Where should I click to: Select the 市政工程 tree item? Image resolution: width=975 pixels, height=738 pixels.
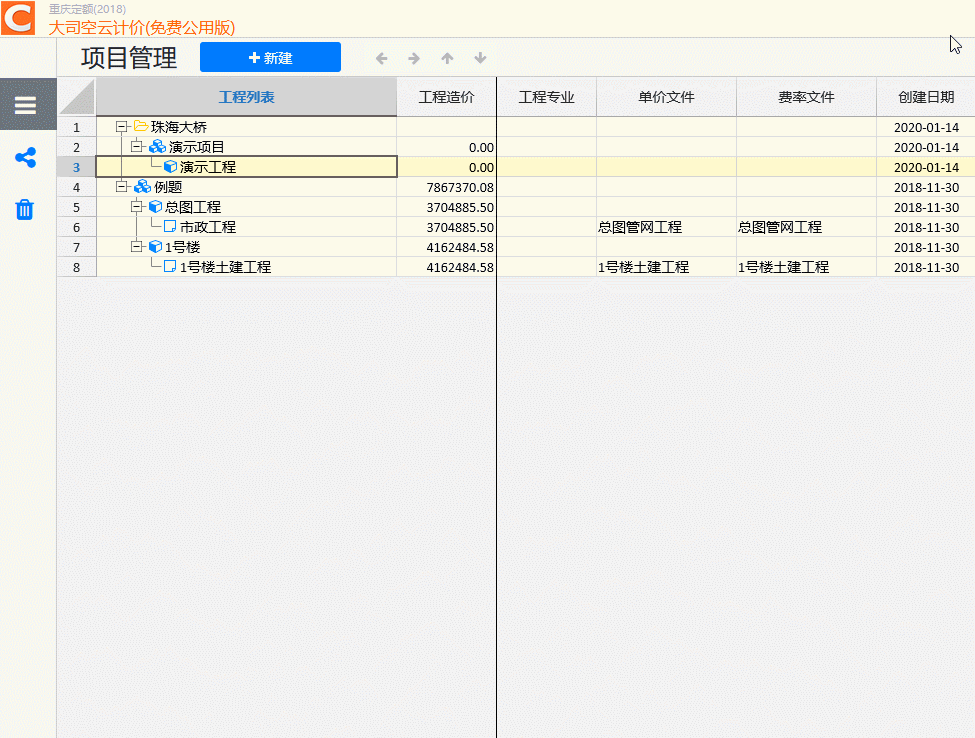coord(207,227)
